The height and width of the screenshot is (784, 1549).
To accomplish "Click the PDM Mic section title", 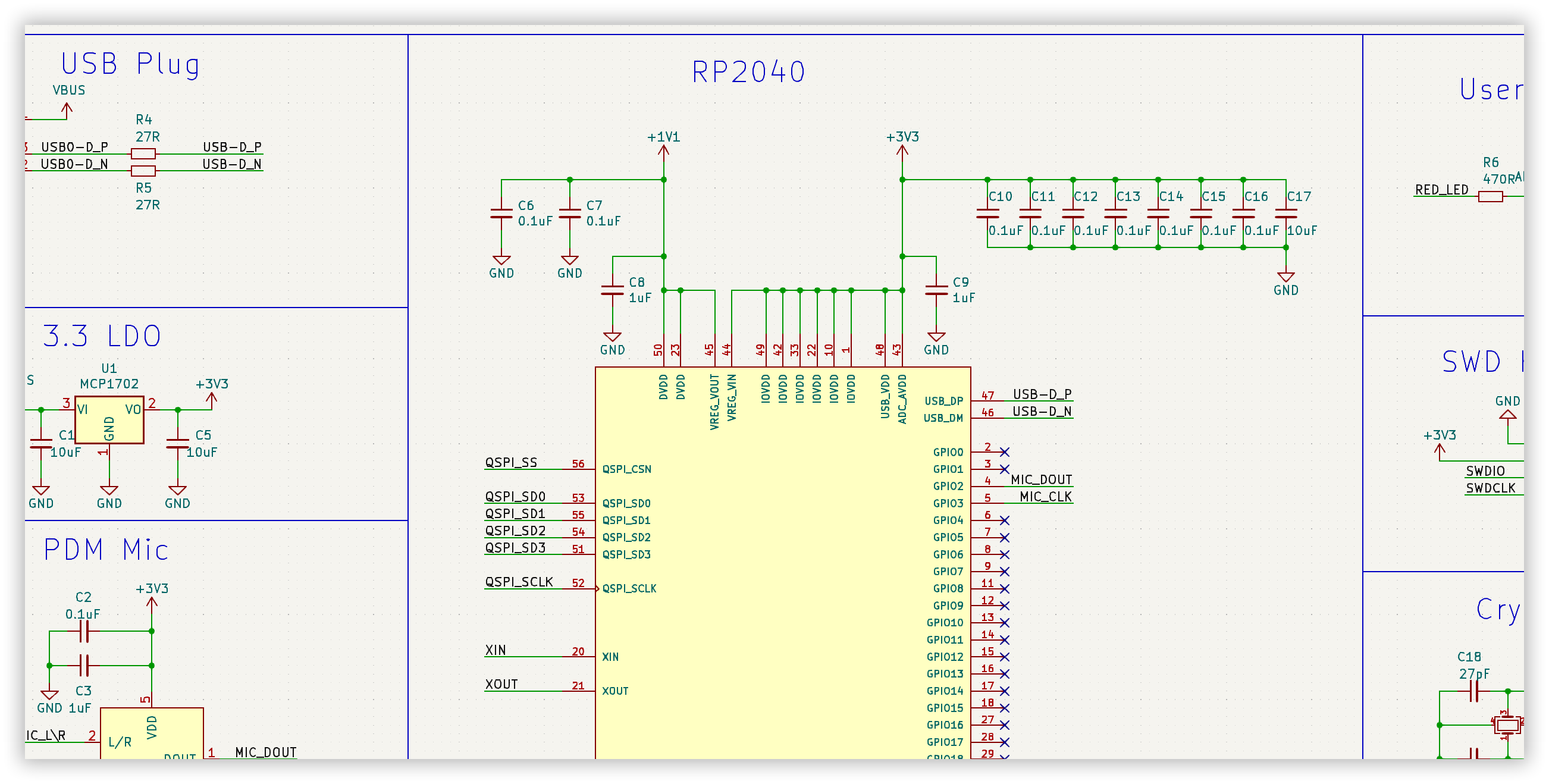I will click(x=106, y=549).
